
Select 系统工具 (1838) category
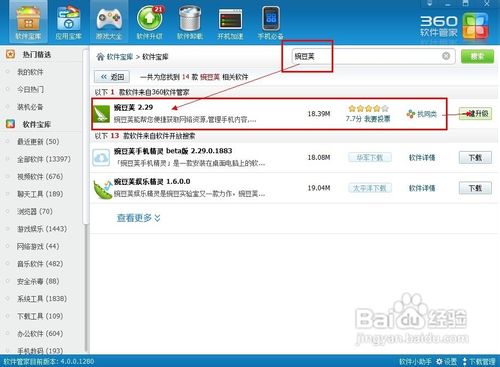coord(42,299)
